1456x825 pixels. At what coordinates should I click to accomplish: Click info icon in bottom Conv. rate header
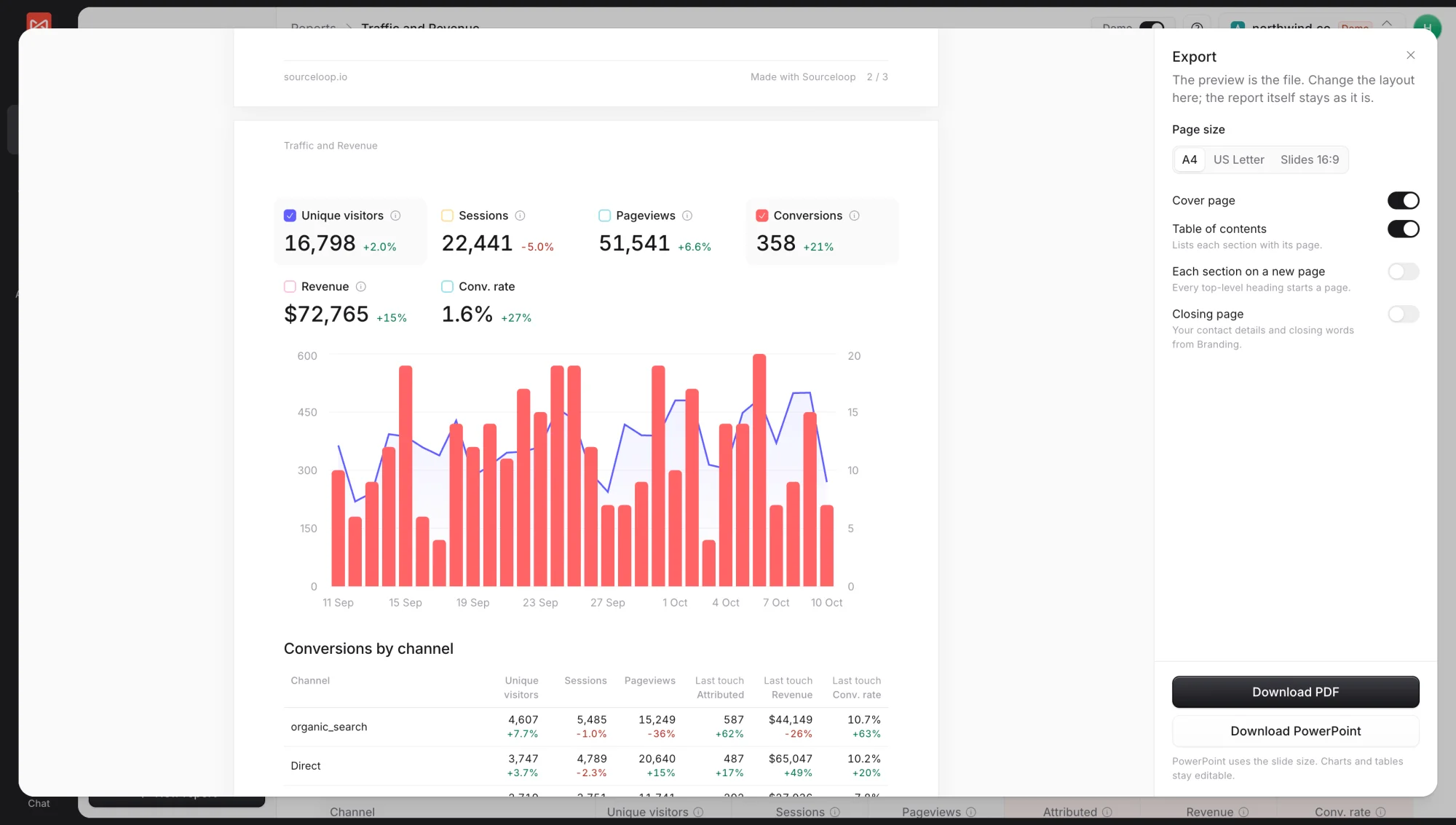(1380, 812)
